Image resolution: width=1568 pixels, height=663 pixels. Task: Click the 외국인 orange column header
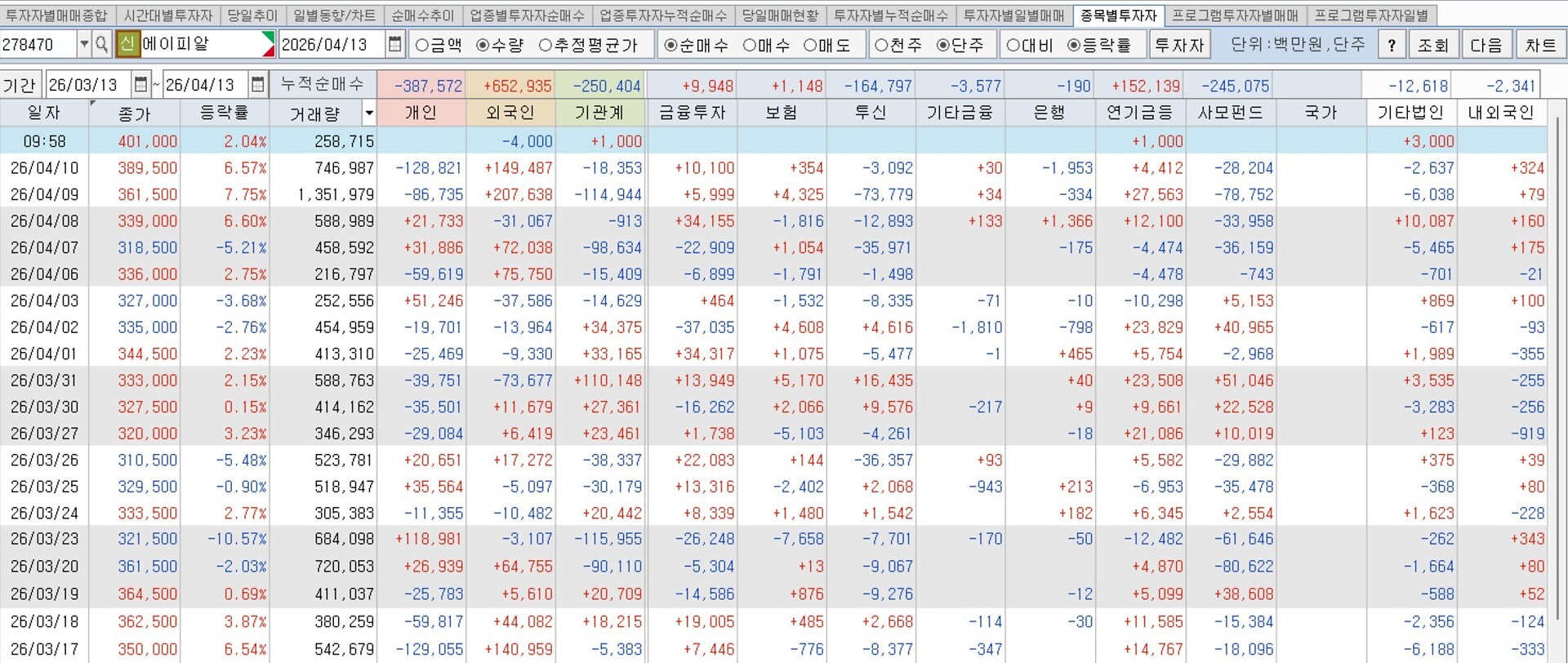[x=510, y=113]
